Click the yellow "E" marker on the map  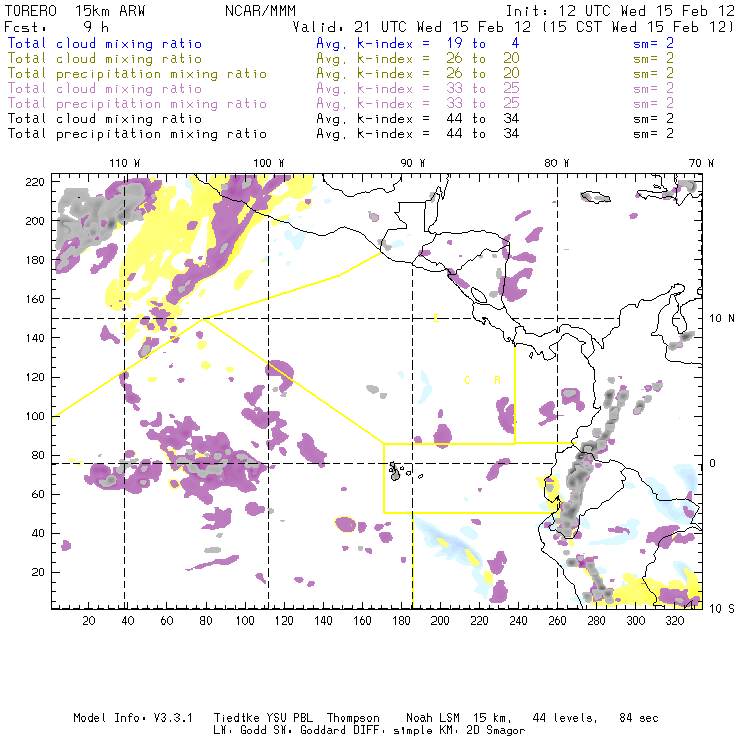(436, 318)
